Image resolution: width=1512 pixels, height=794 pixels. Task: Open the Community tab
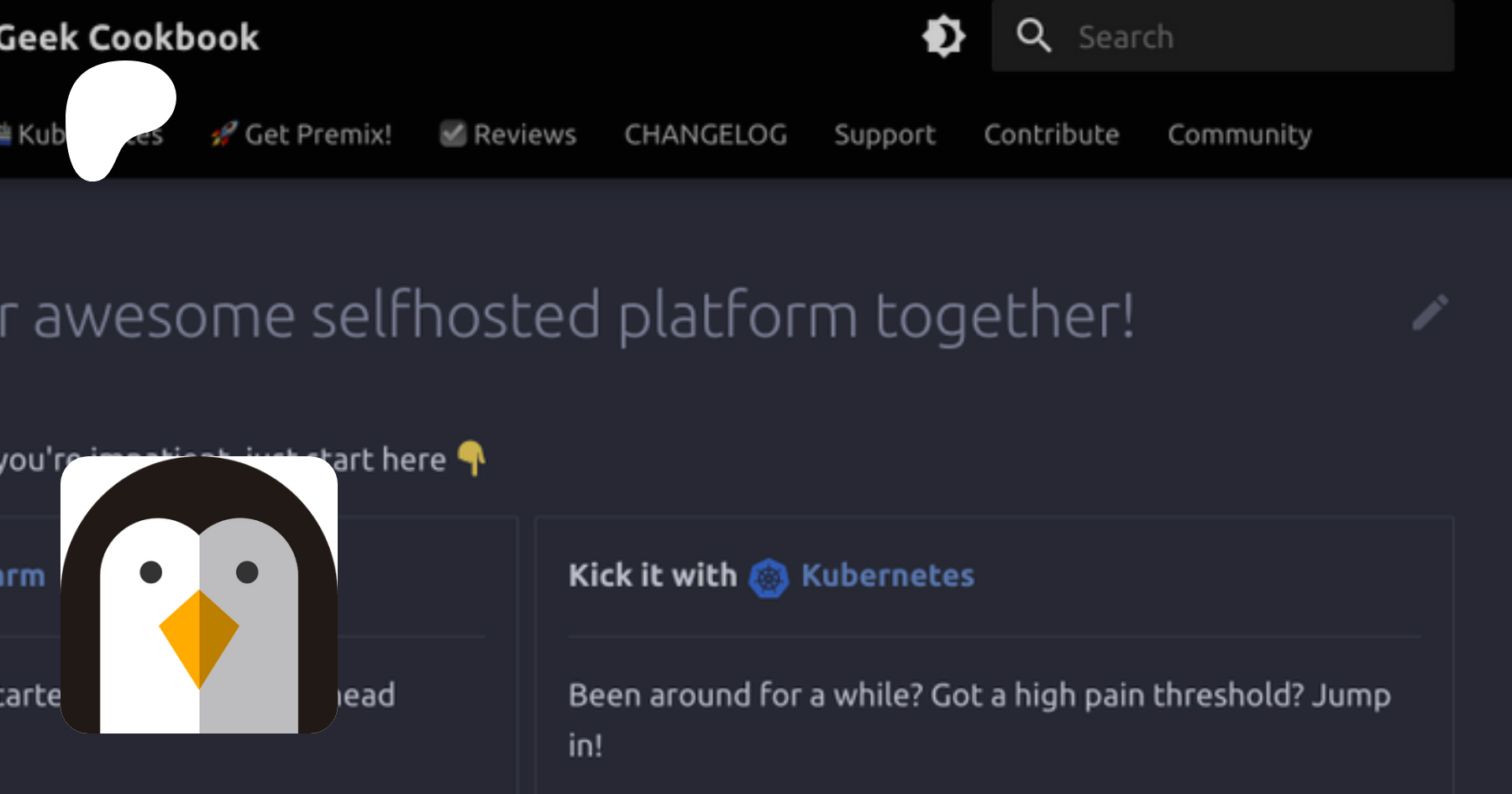pyautogui.click(x=1239, y=134)
